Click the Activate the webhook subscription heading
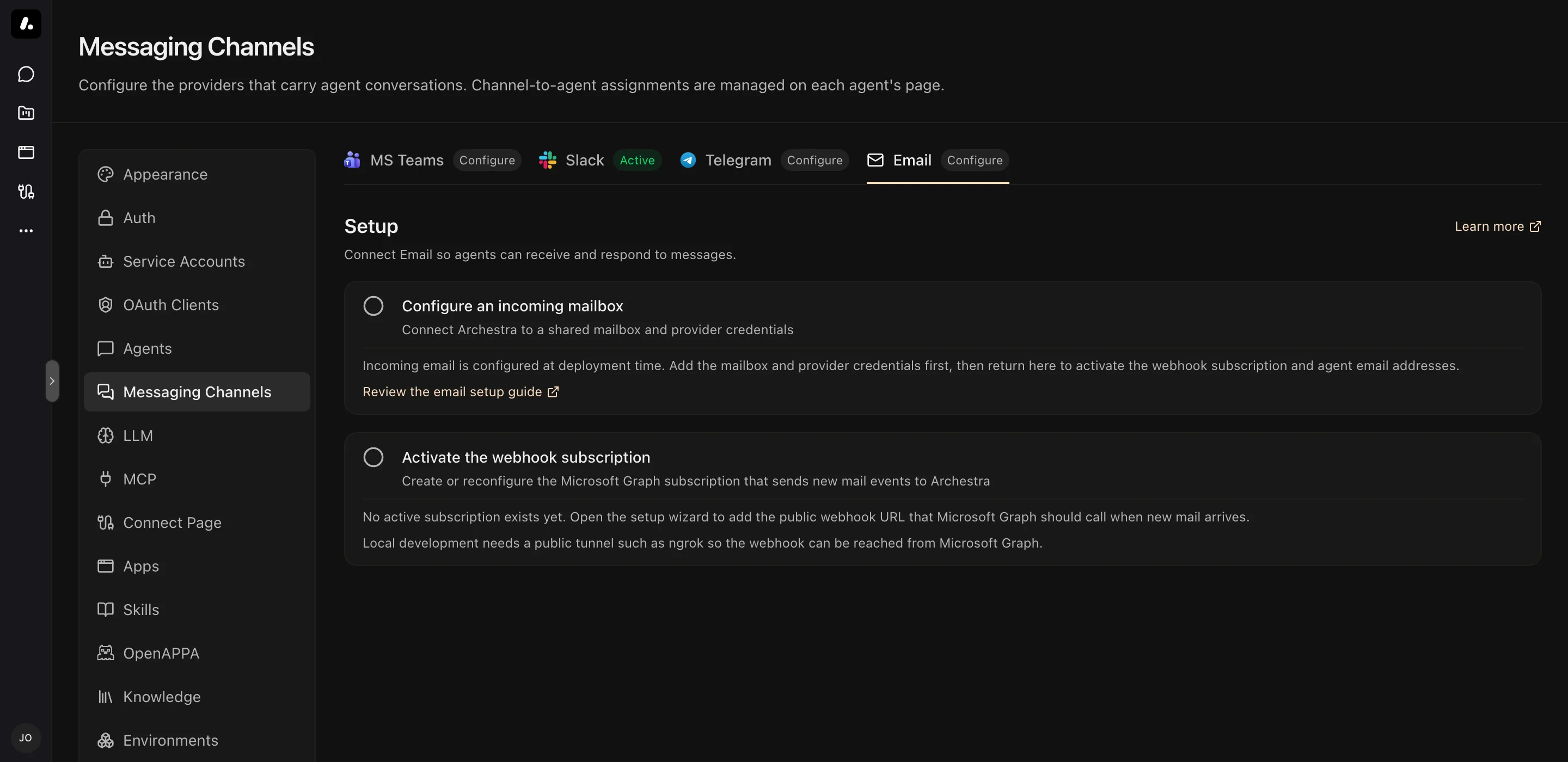 (x=526, y=457)
